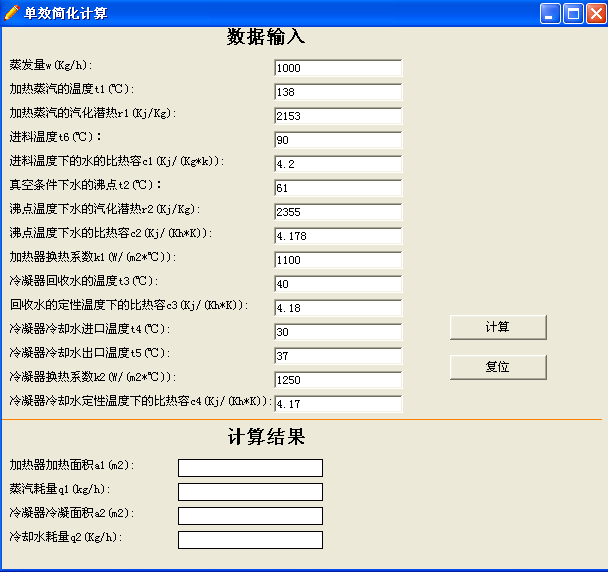Select the 冷凝器冷凝面积a2 result box
608x572 pixels.
[250, 516]
